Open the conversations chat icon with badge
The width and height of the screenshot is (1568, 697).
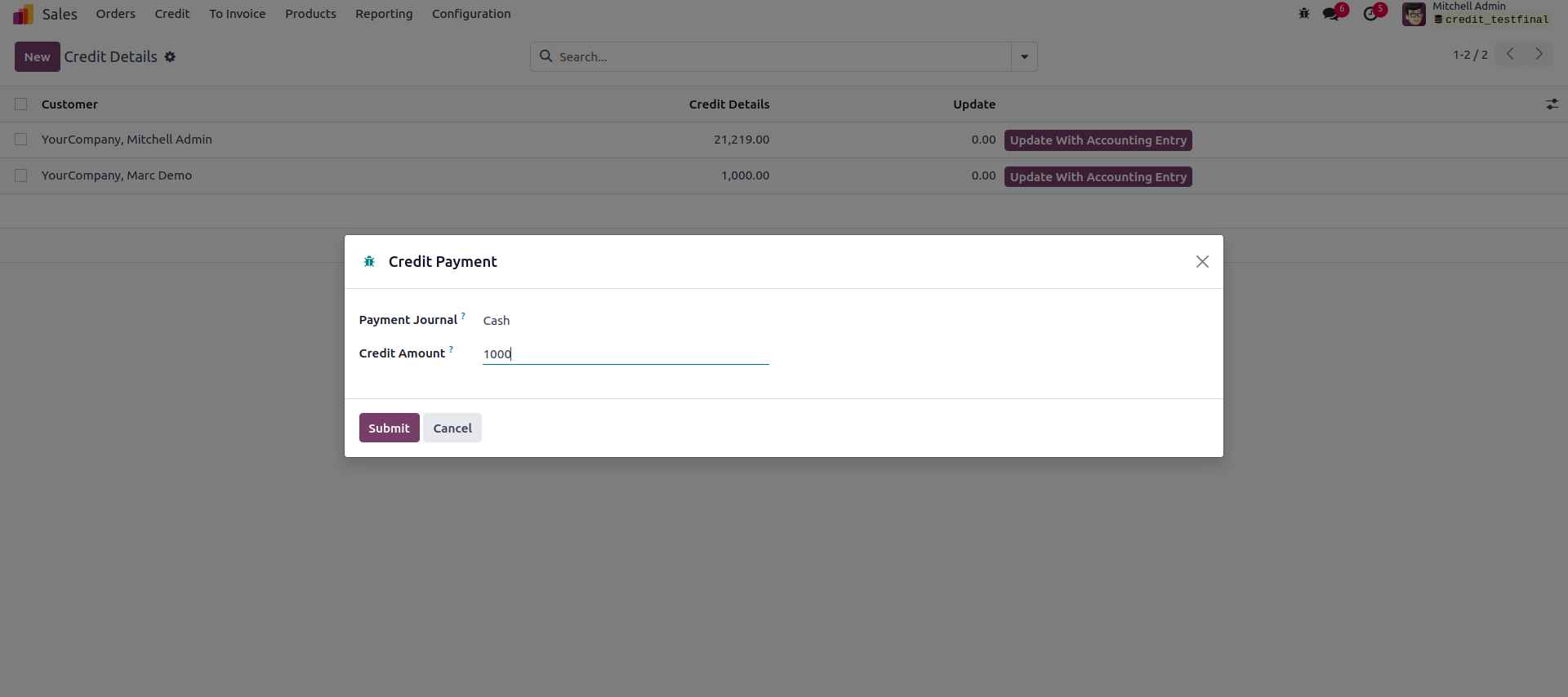[1331, 14]
